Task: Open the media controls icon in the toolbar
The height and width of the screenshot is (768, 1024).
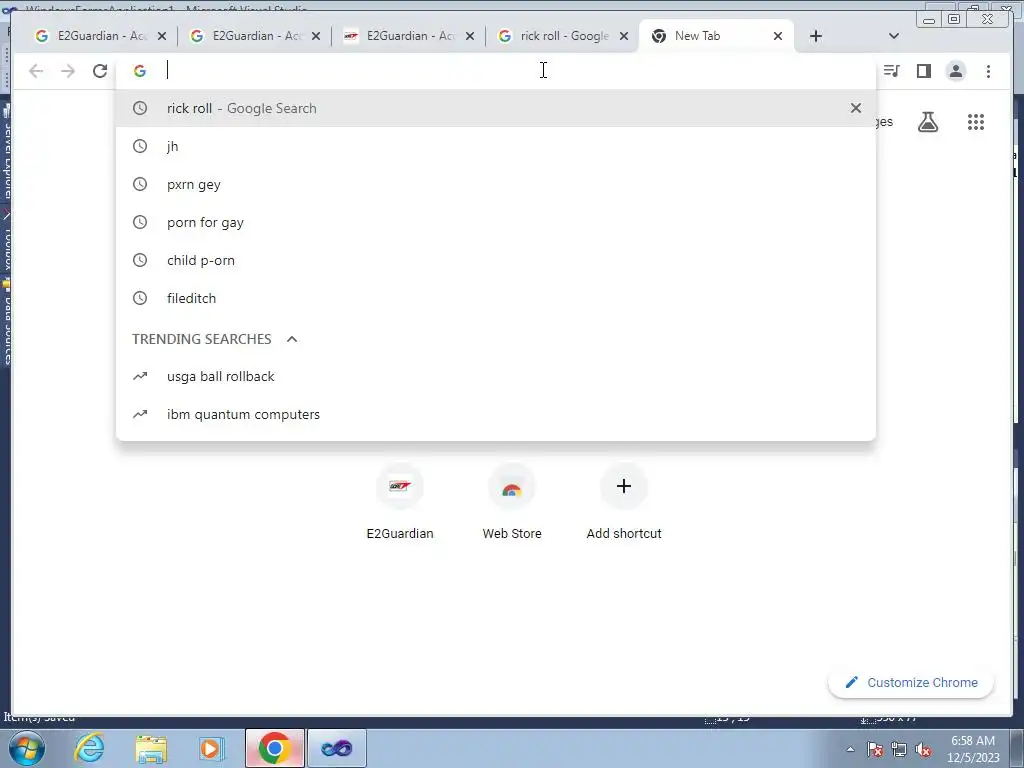Action: (x=891, y=71)
